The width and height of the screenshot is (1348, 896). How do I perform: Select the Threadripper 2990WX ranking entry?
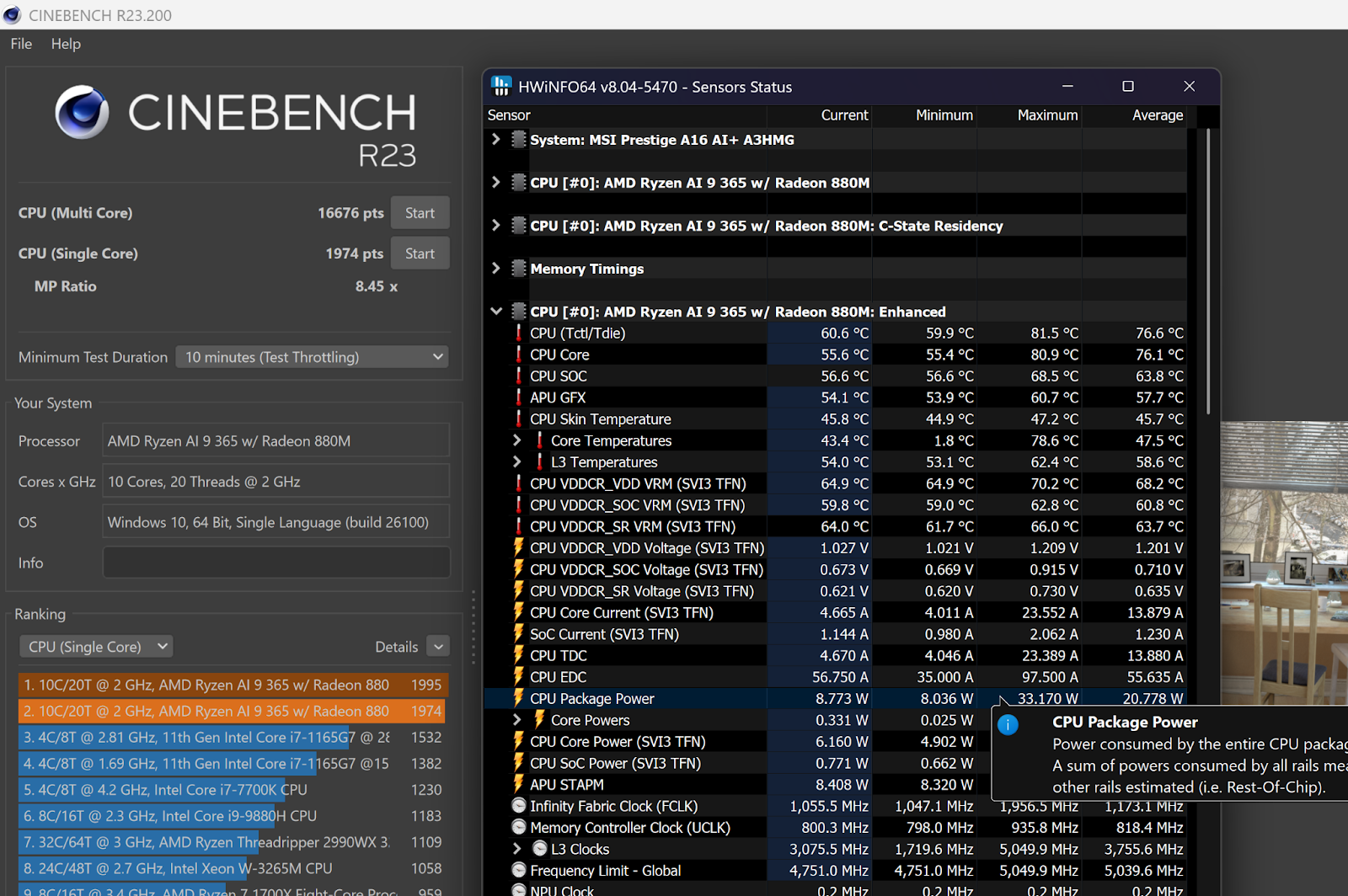click(233, 842)
